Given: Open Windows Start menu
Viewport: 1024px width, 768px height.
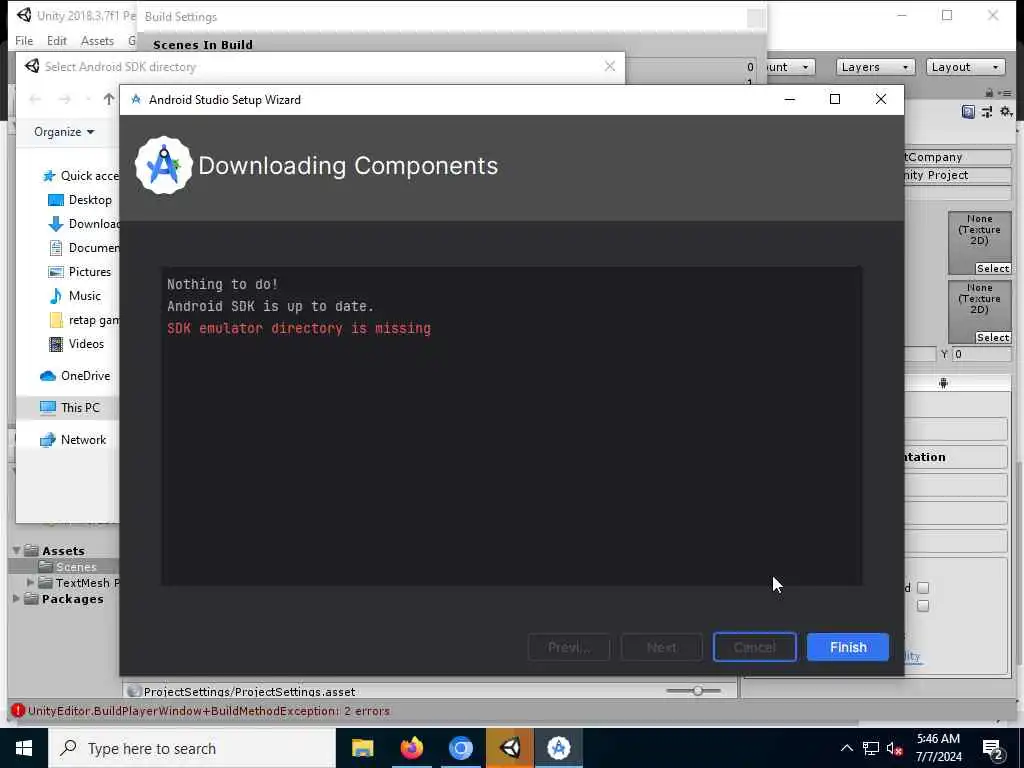Looking at the screenshot, I should coord(24,748).
